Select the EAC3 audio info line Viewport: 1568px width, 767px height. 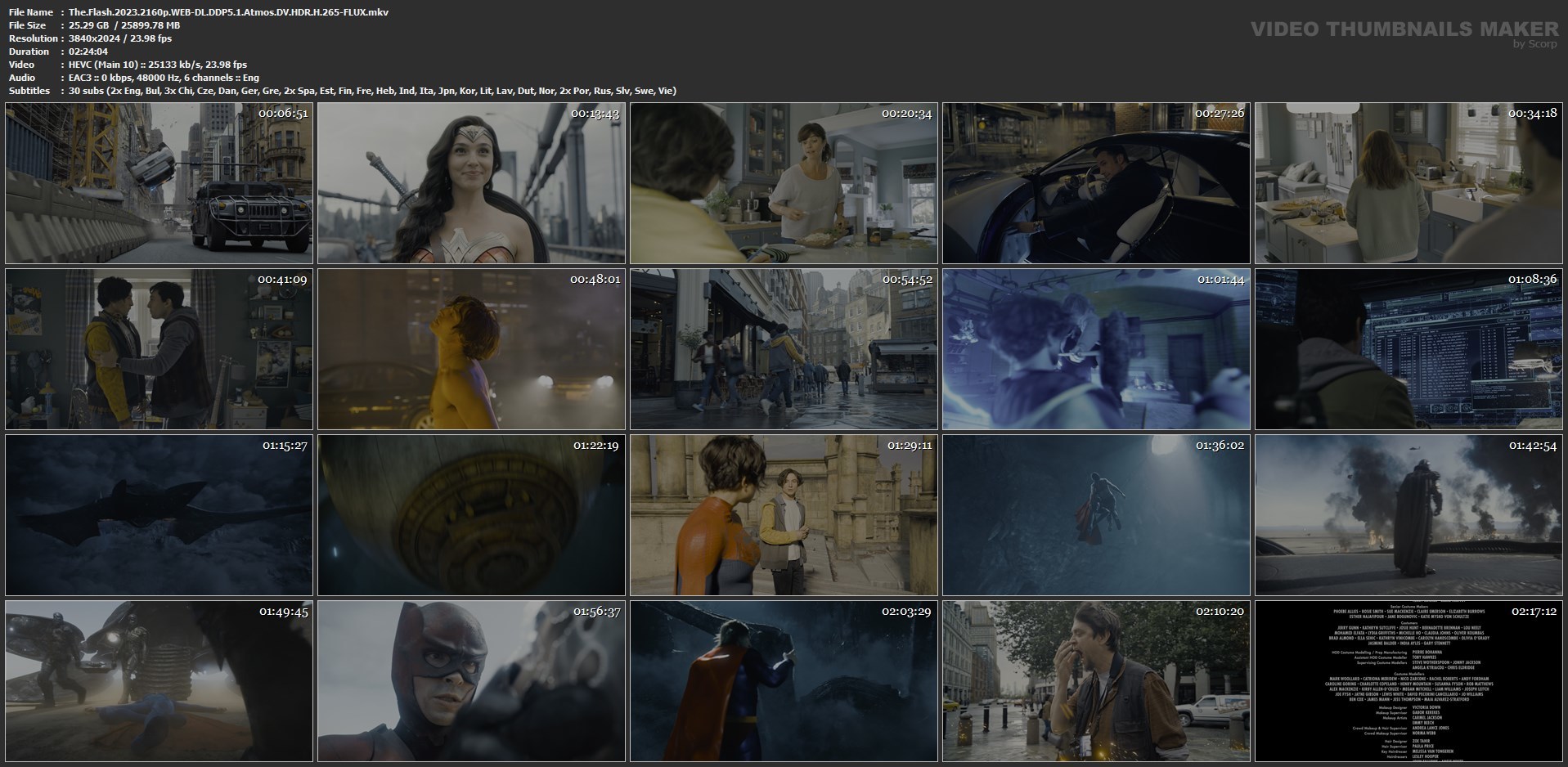[x=164, y=78]
